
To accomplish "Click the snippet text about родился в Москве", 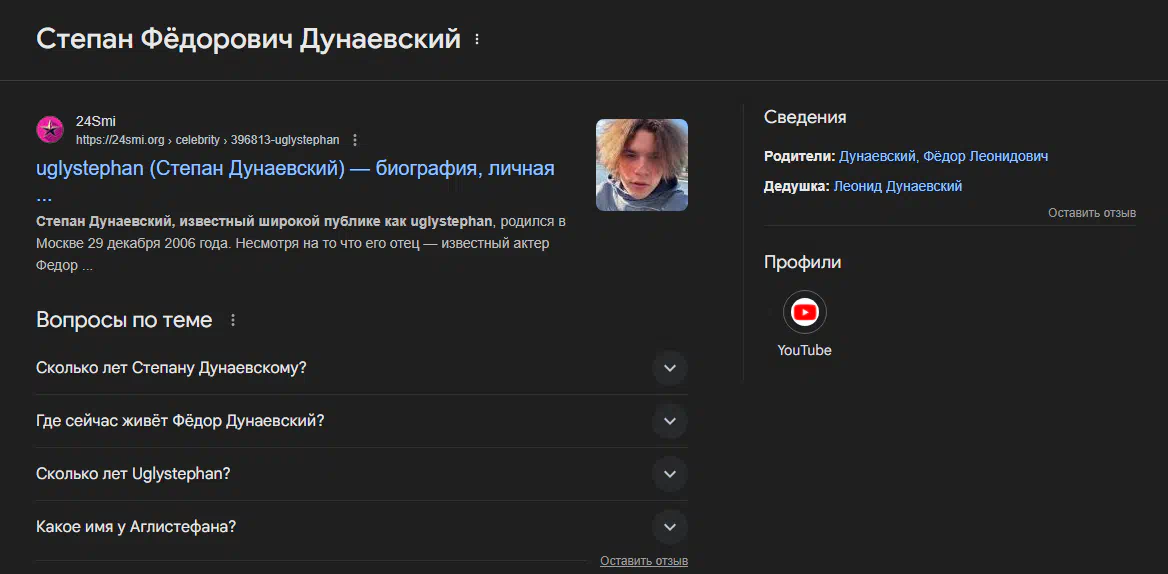I will point(301,243).
